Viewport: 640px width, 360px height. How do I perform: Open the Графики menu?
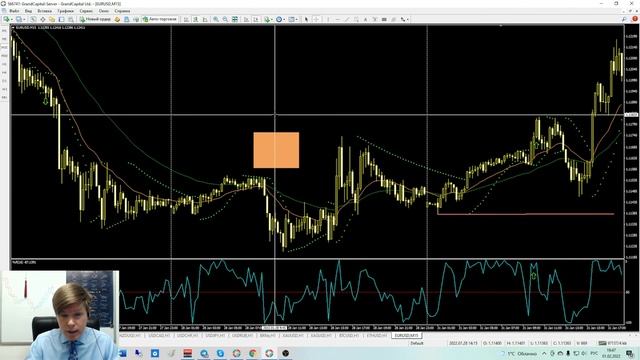coord(65,11)
